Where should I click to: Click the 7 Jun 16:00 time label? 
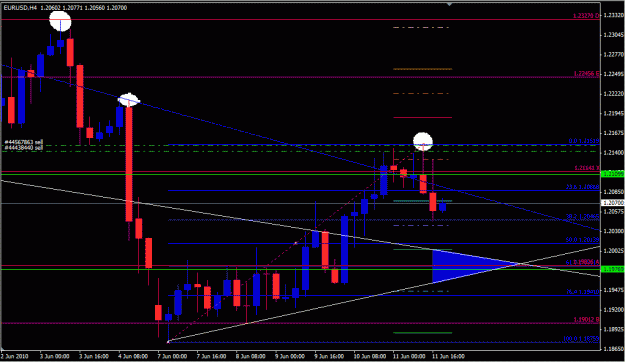click(x=211, y=356)
